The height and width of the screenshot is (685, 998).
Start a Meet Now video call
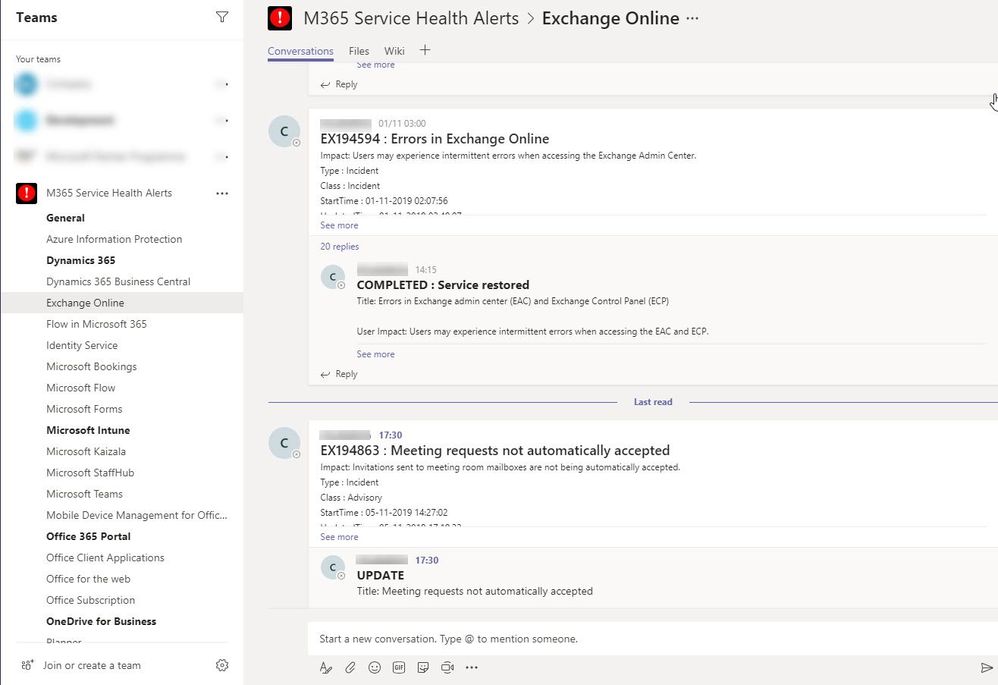click(447, 667)
